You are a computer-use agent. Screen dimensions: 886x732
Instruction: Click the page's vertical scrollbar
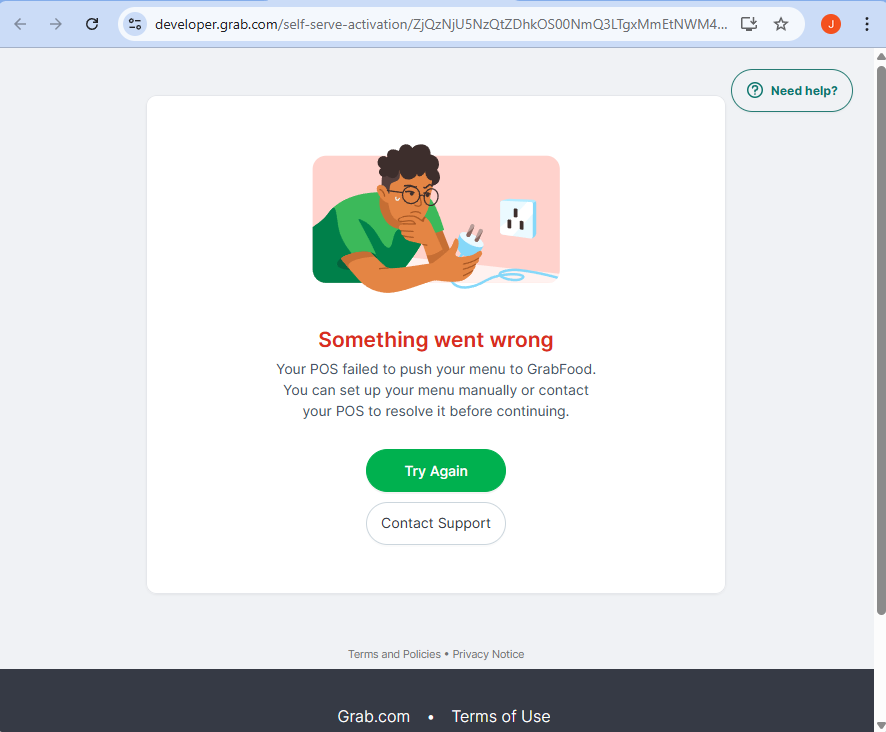point(880,340)
